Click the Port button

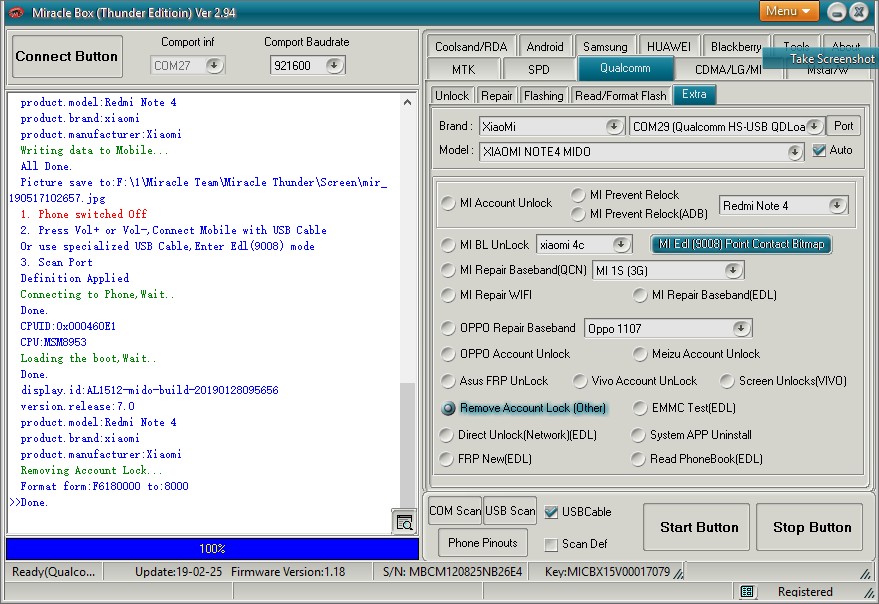(843, 126)
